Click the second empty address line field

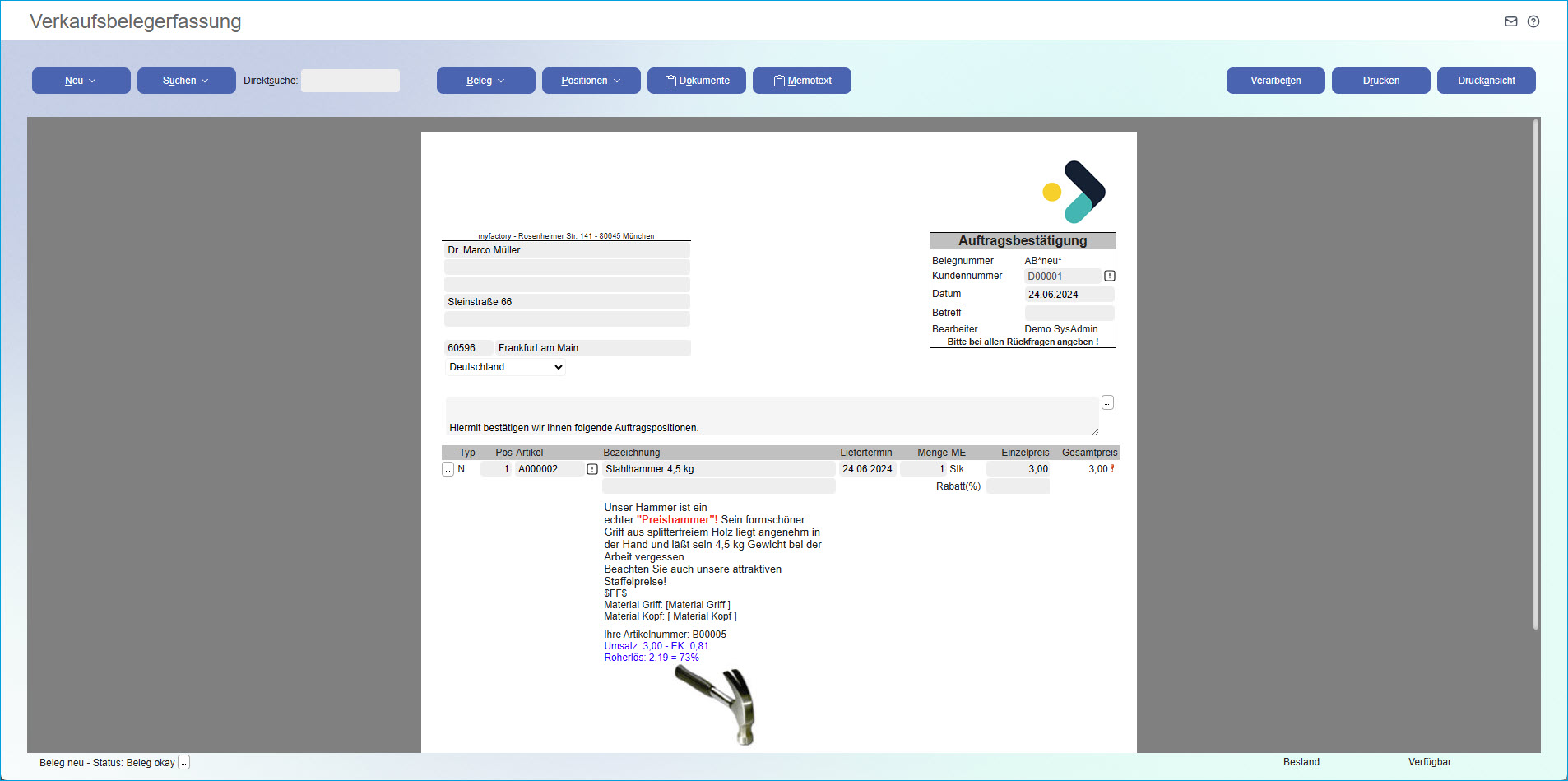point(567,285)
